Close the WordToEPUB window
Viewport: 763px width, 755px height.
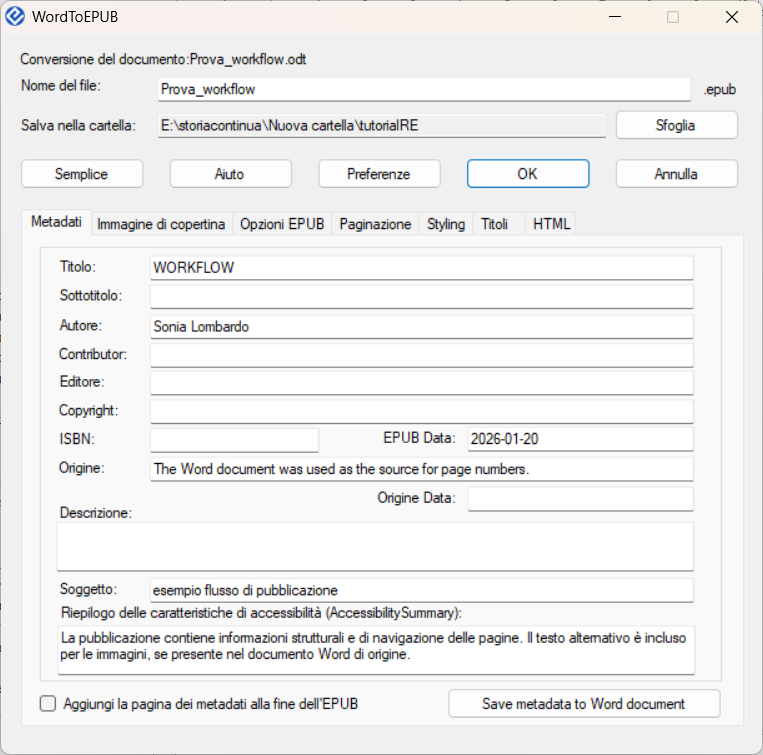click(x=731, y=17)
